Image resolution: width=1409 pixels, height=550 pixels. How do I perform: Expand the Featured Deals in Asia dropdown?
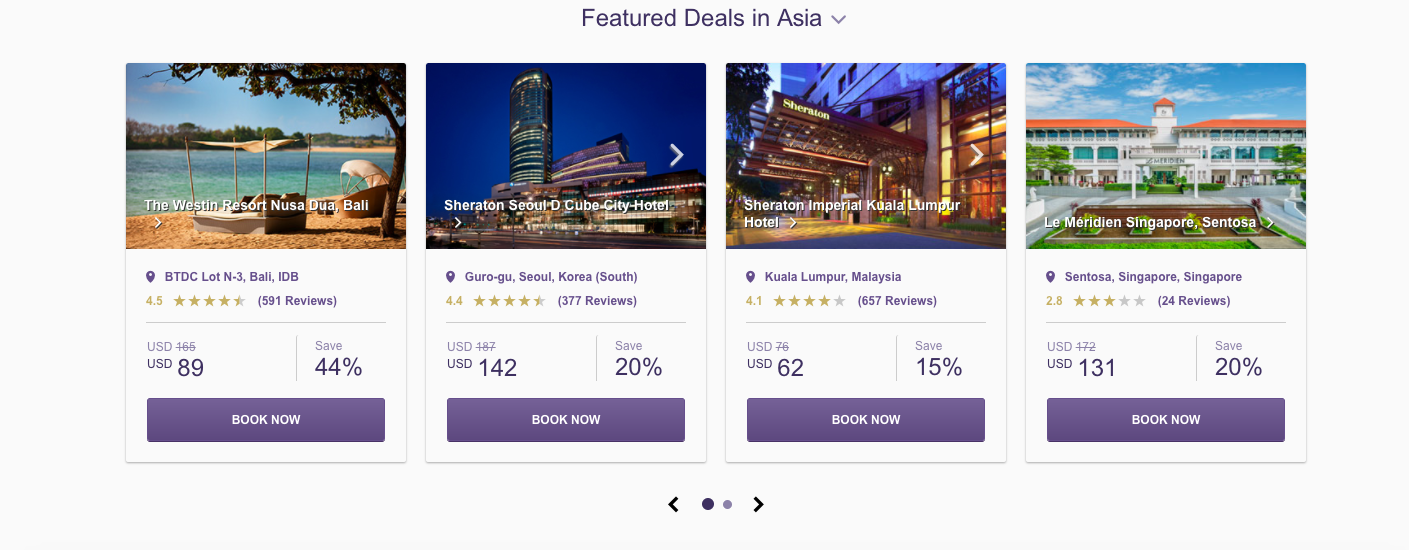click(x=838, y=19)
